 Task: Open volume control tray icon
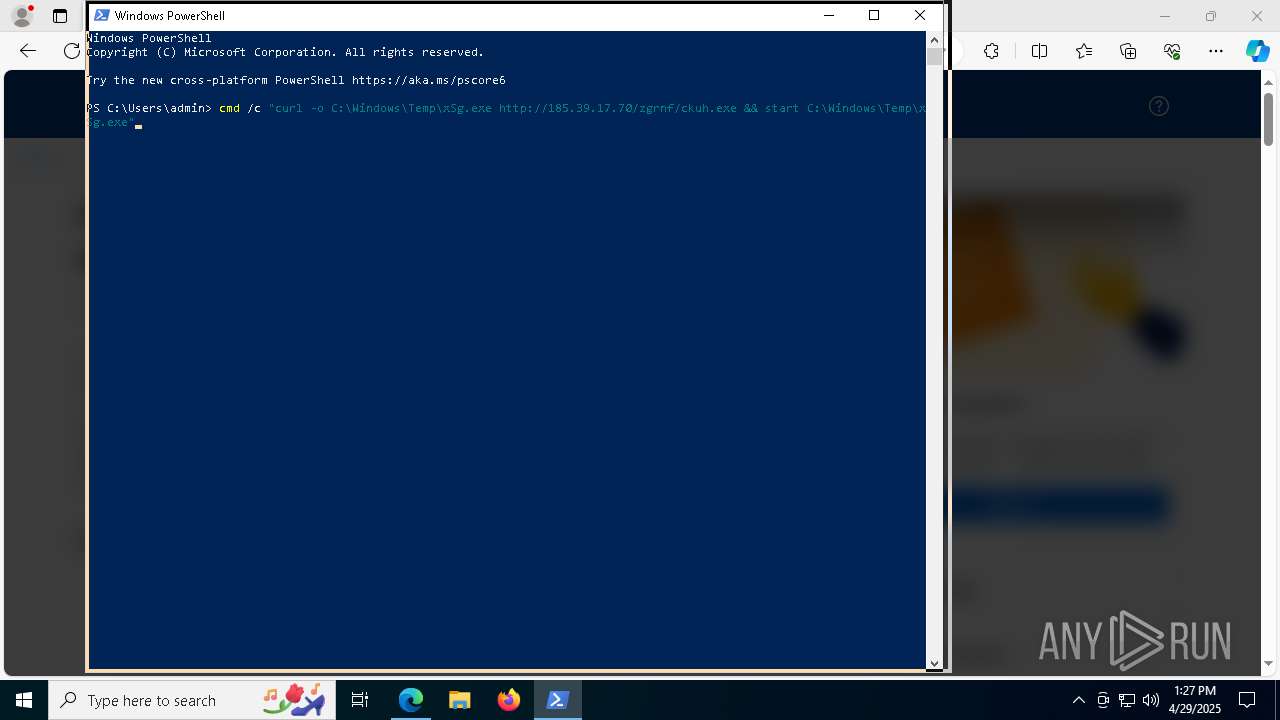pos(1151,700)
